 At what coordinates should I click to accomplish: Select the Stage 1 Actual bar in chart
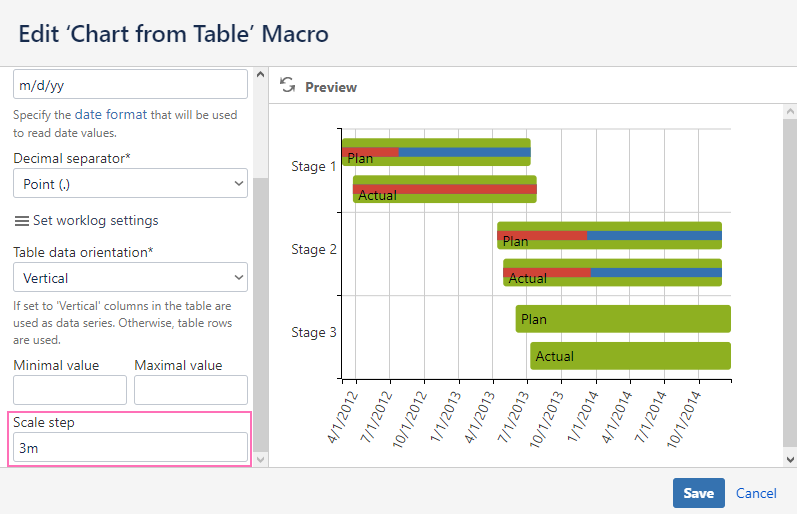[x=445, y=189]
